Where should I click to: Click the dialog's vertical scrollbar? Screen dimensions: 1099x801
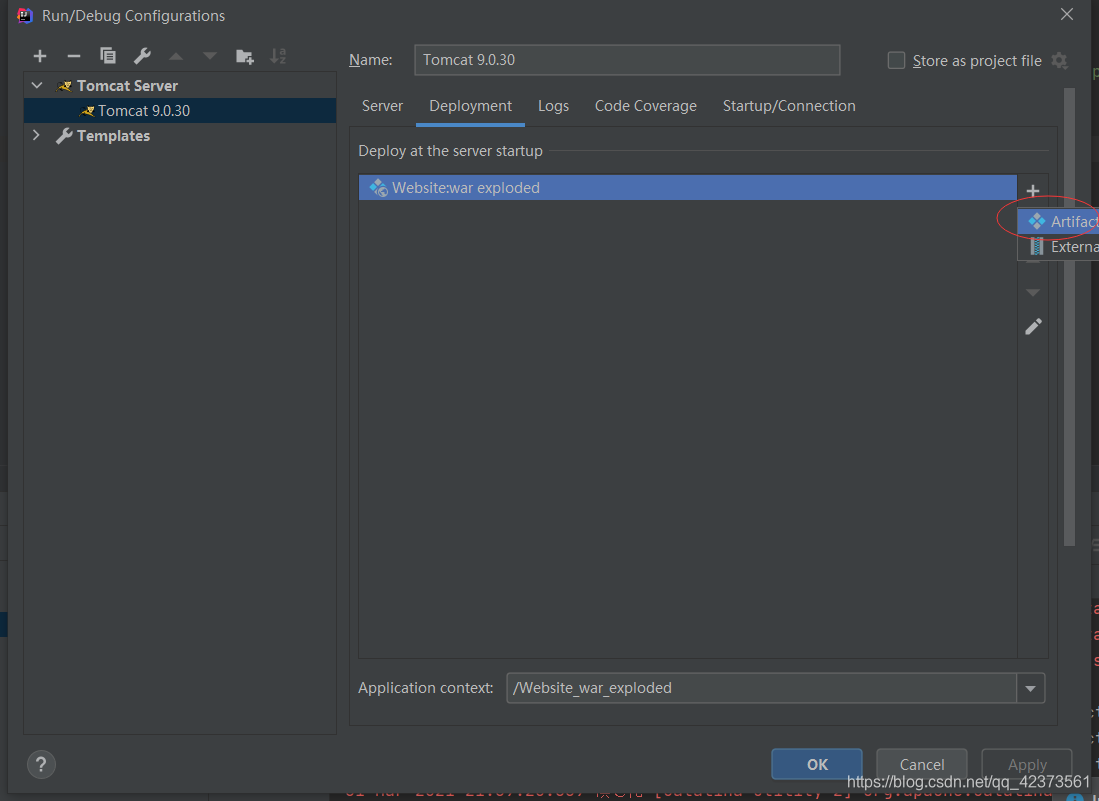point(1069,316)
